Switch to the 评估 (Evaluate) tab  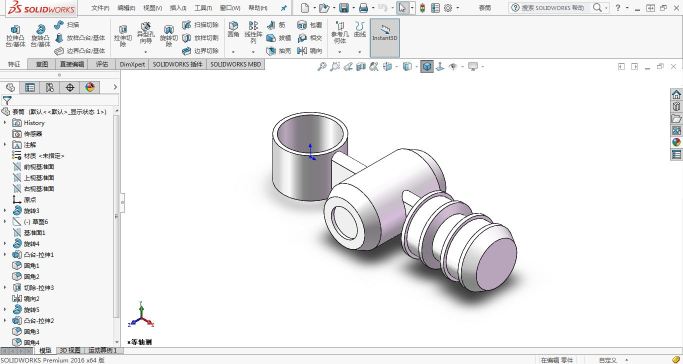tap(102, 64)
